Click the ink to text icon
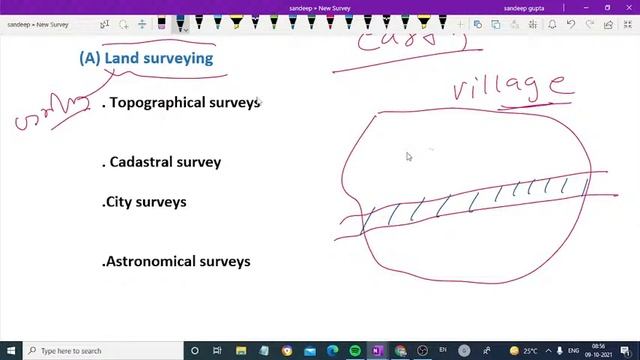640x360 pixels. (x=515, y=24)
